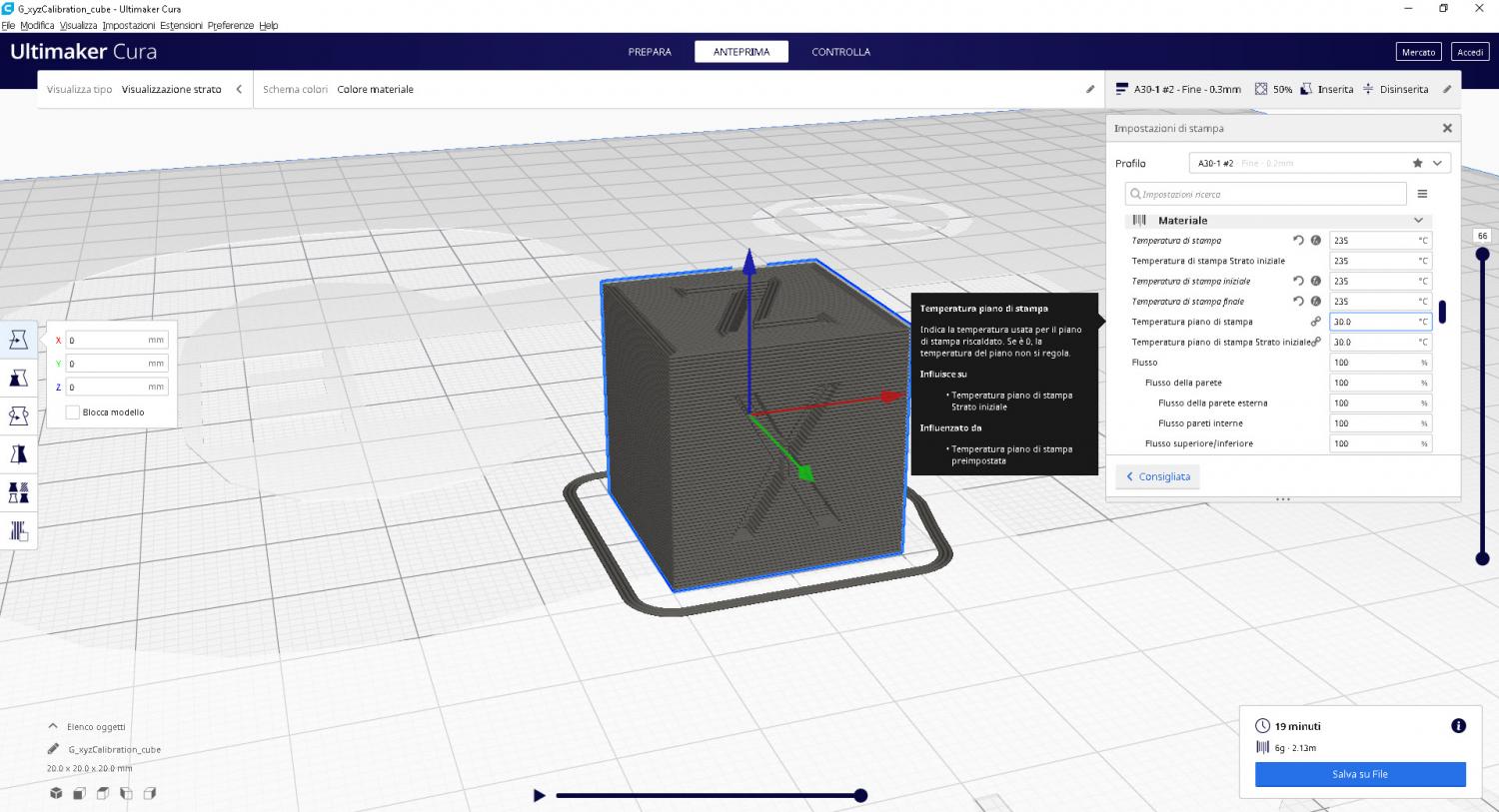This screenshot has width=1499, height=812.
Task: Click the Flusso della parete esterna value field
Action: 1380,403
